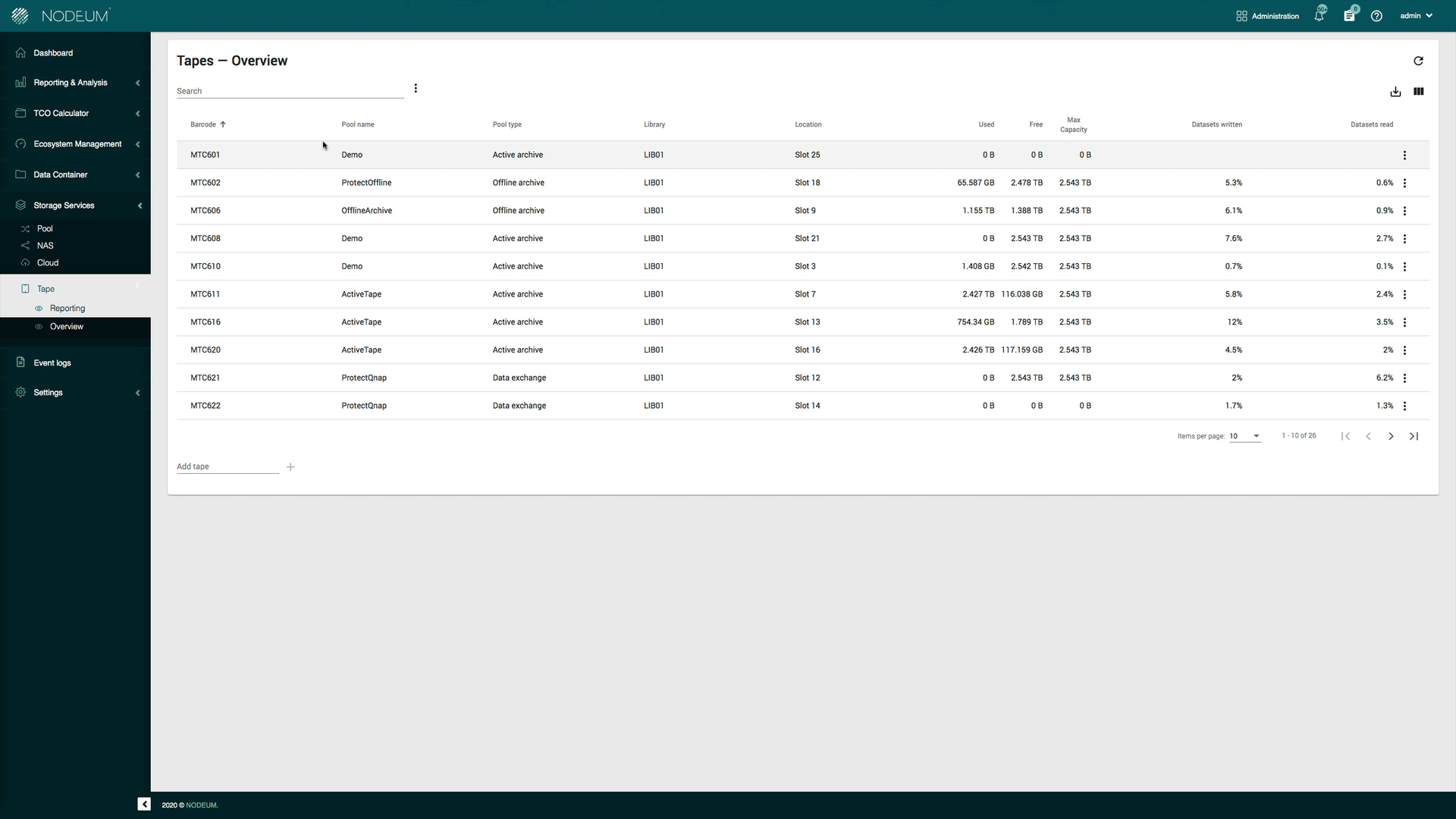The width and height of the screenshot is (1456, 819).
Task: Open the items per page dropdown
Action: [x=1244, y=437]
